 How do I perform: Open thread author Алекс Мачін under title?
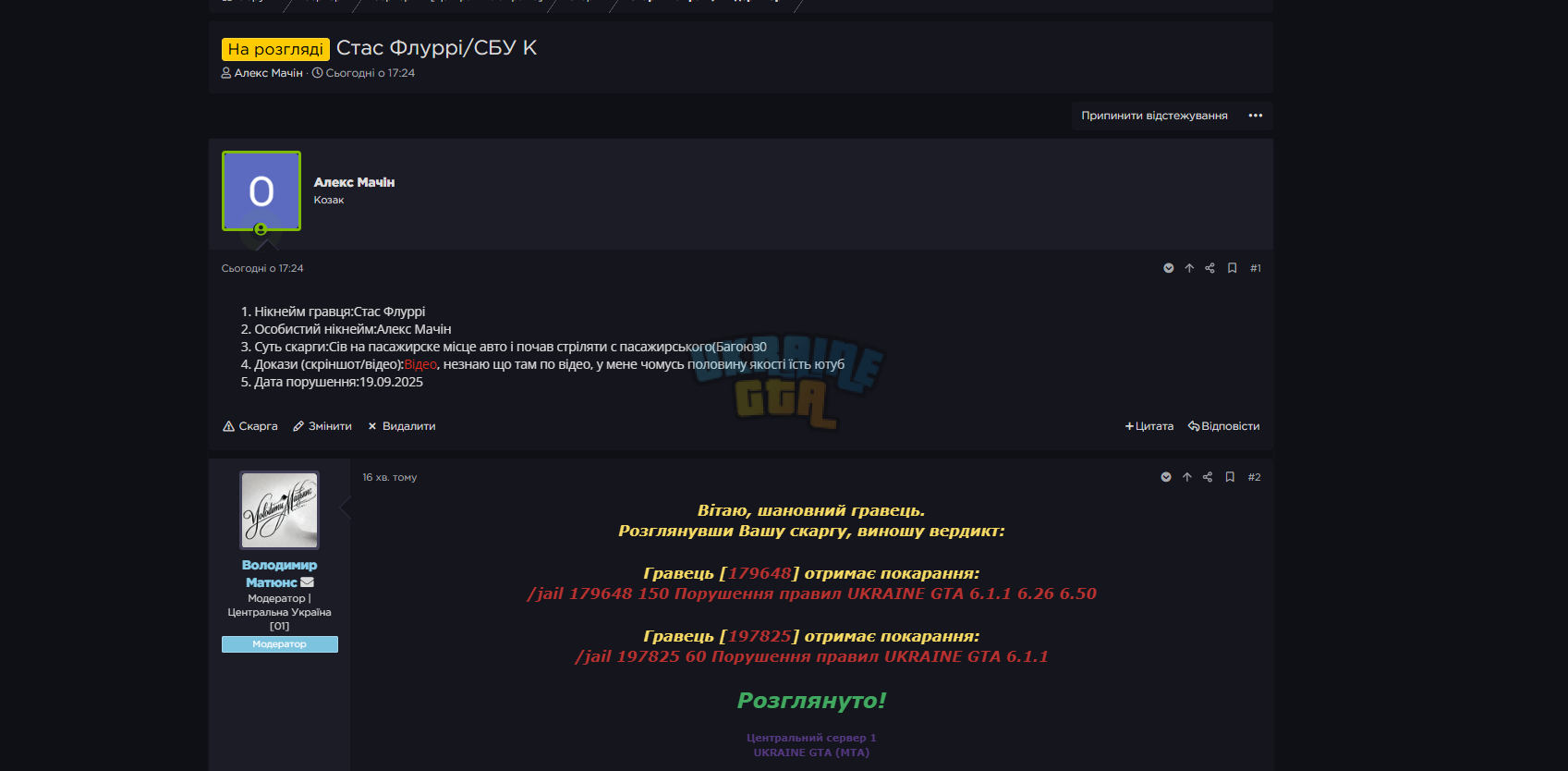pos(268,73)
